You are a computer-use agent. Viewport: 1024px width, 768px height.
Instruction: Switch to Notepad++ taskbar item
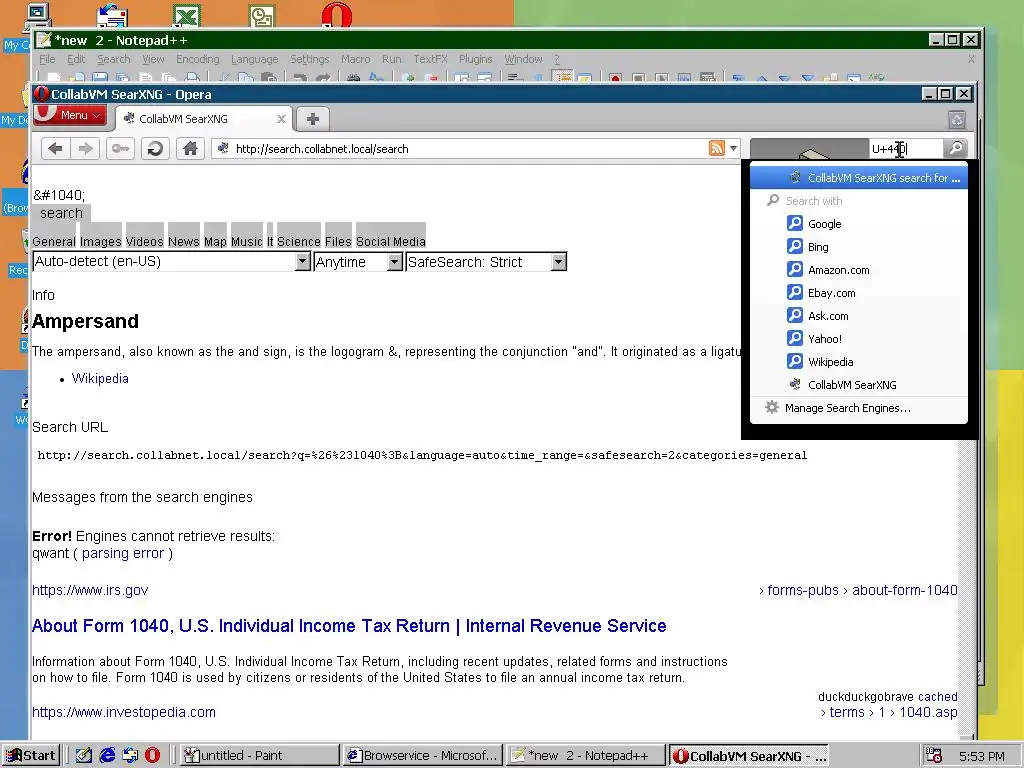[x=586, y=756]
